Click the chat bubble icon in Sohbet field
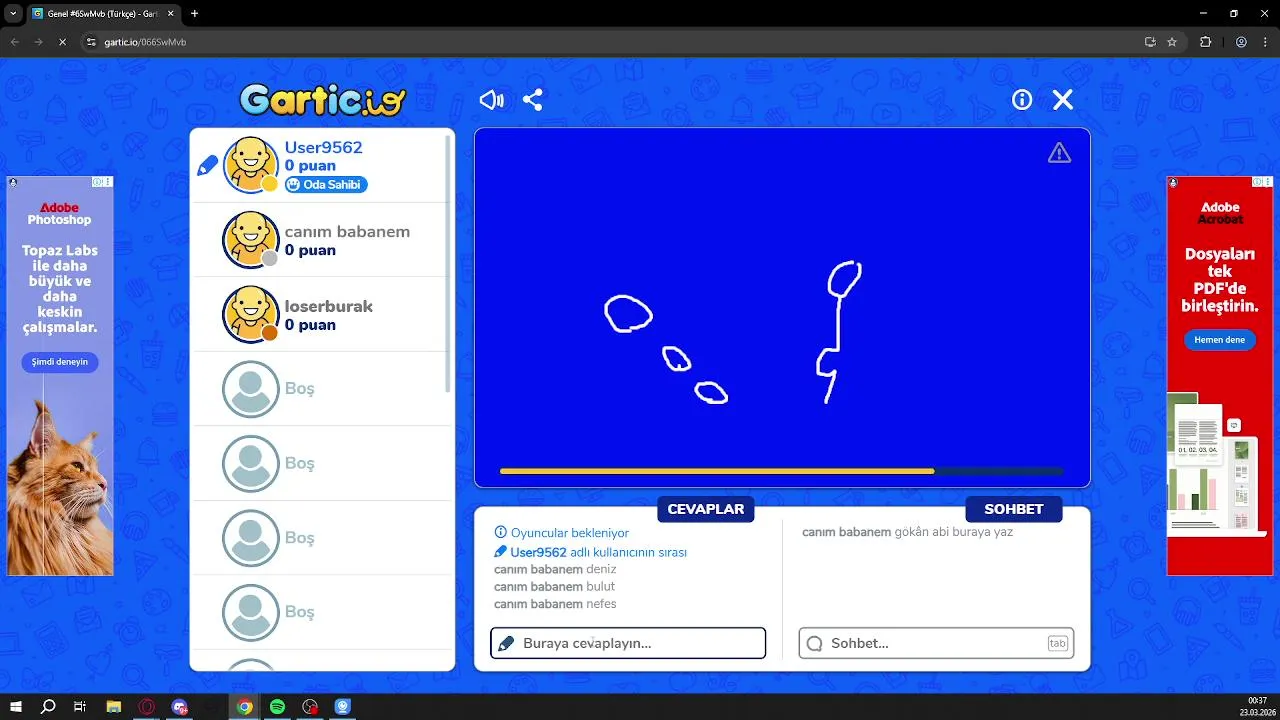The height and width of the screenshot is (720, 1280). click(x=814, y=643)
